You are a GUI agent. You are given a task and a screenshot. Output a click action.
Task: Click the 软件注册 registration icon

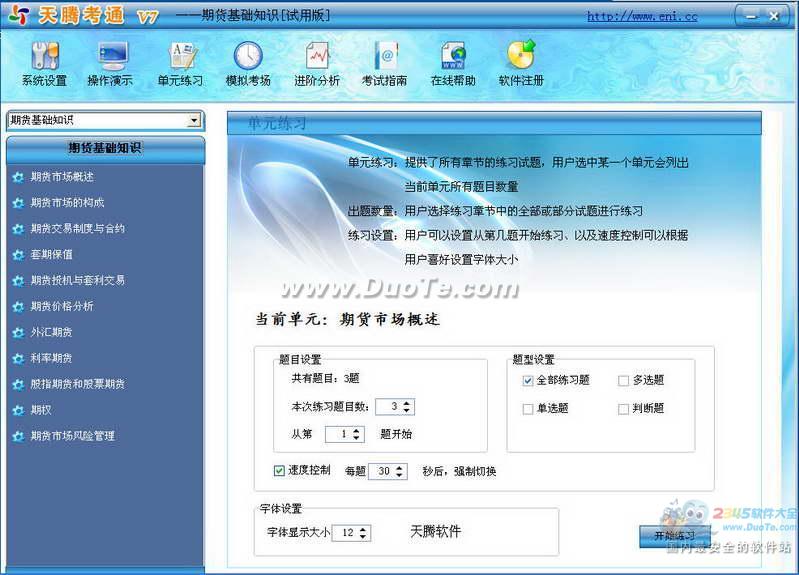click(521, 58)
